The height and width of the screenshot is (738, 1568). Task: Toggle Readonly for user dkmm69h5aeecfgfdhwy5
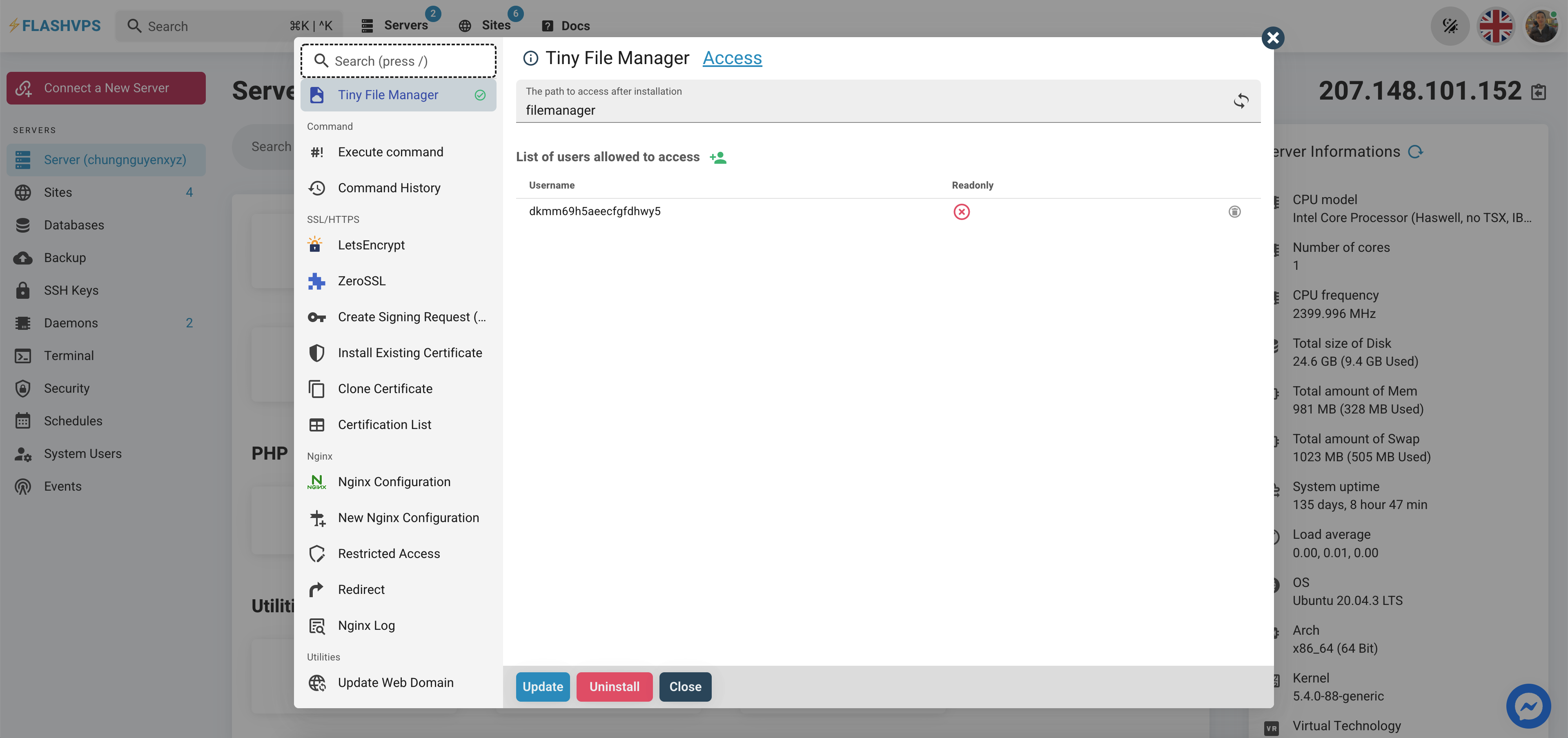click(x=962, y=212)
